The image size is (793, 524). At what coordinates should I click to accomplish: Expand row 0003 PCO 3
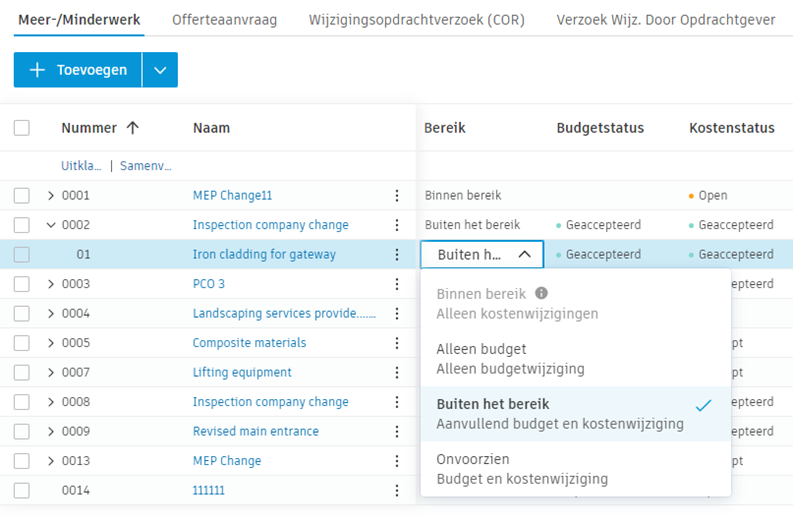50,284
